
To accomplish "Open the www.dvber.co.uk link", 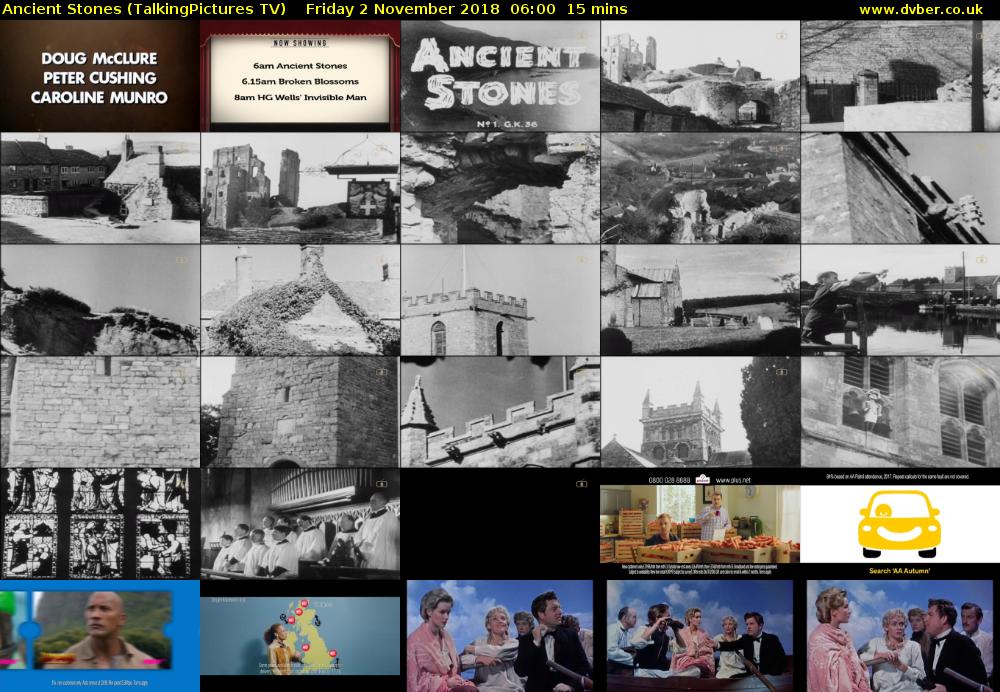I will click(x=925, y=8).
